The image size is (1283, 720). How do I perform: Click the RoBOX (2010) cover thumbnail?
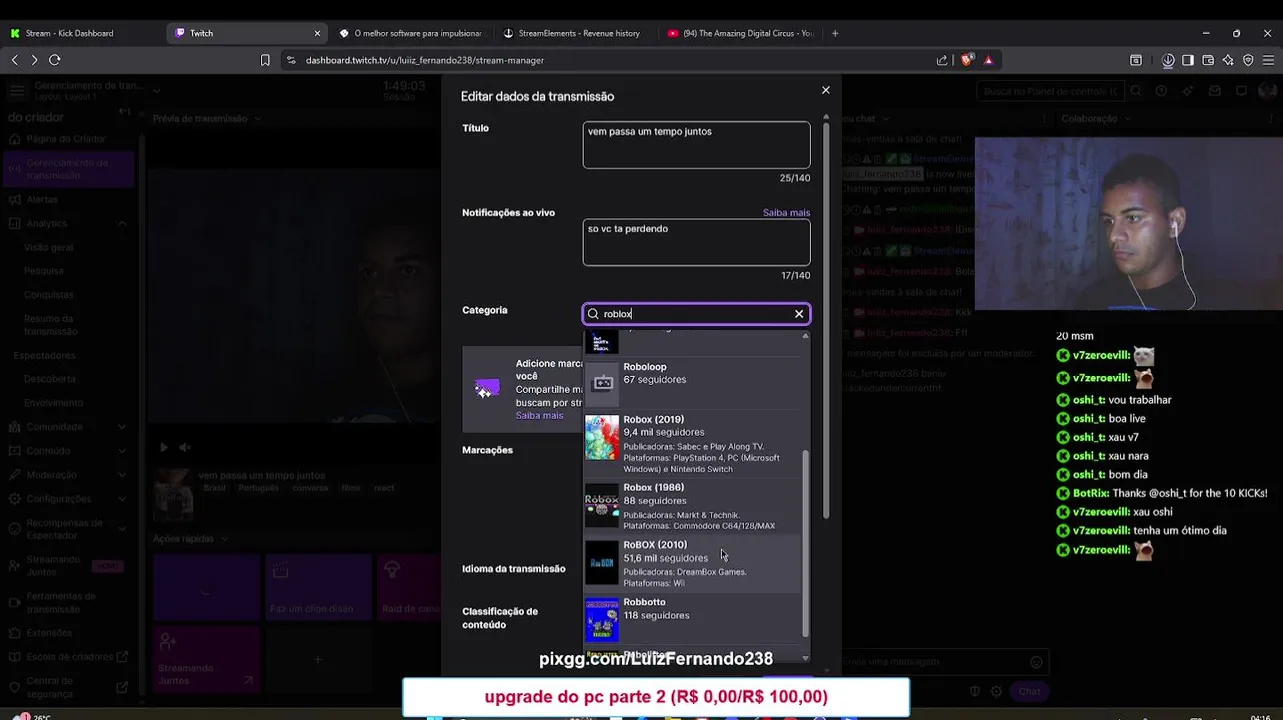(x=602, y=563)
